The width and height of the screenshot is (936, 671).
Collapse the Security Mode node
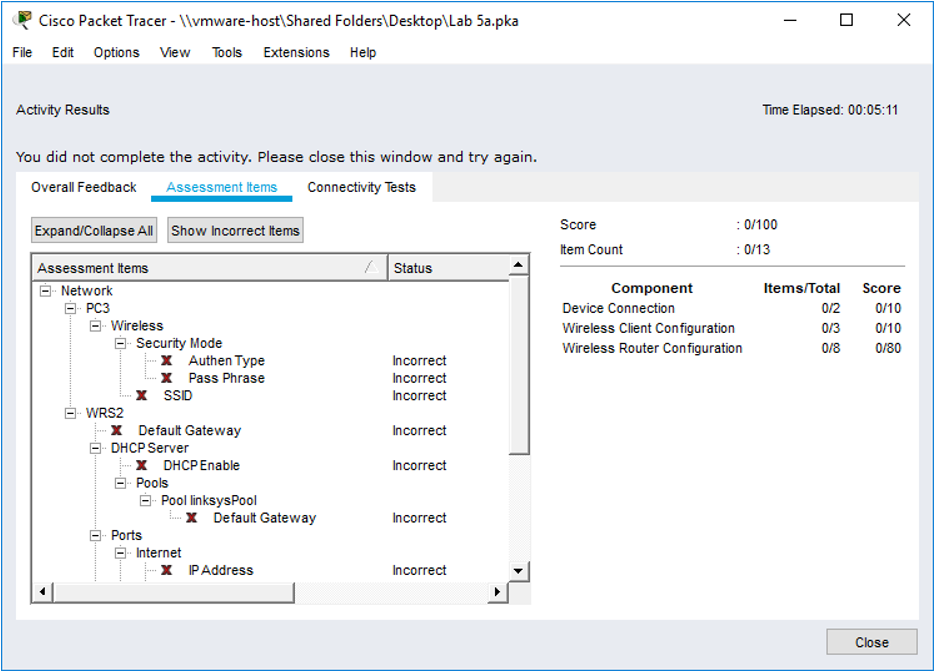pyautogui.click(x=120, y=343)
